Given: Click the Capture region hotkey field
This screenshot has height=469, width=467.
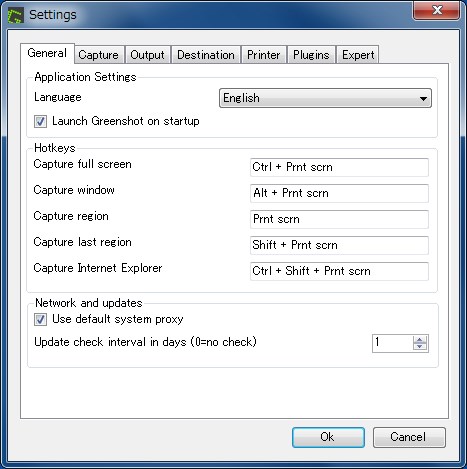Looking at the screenshot, I should point(339,219).
